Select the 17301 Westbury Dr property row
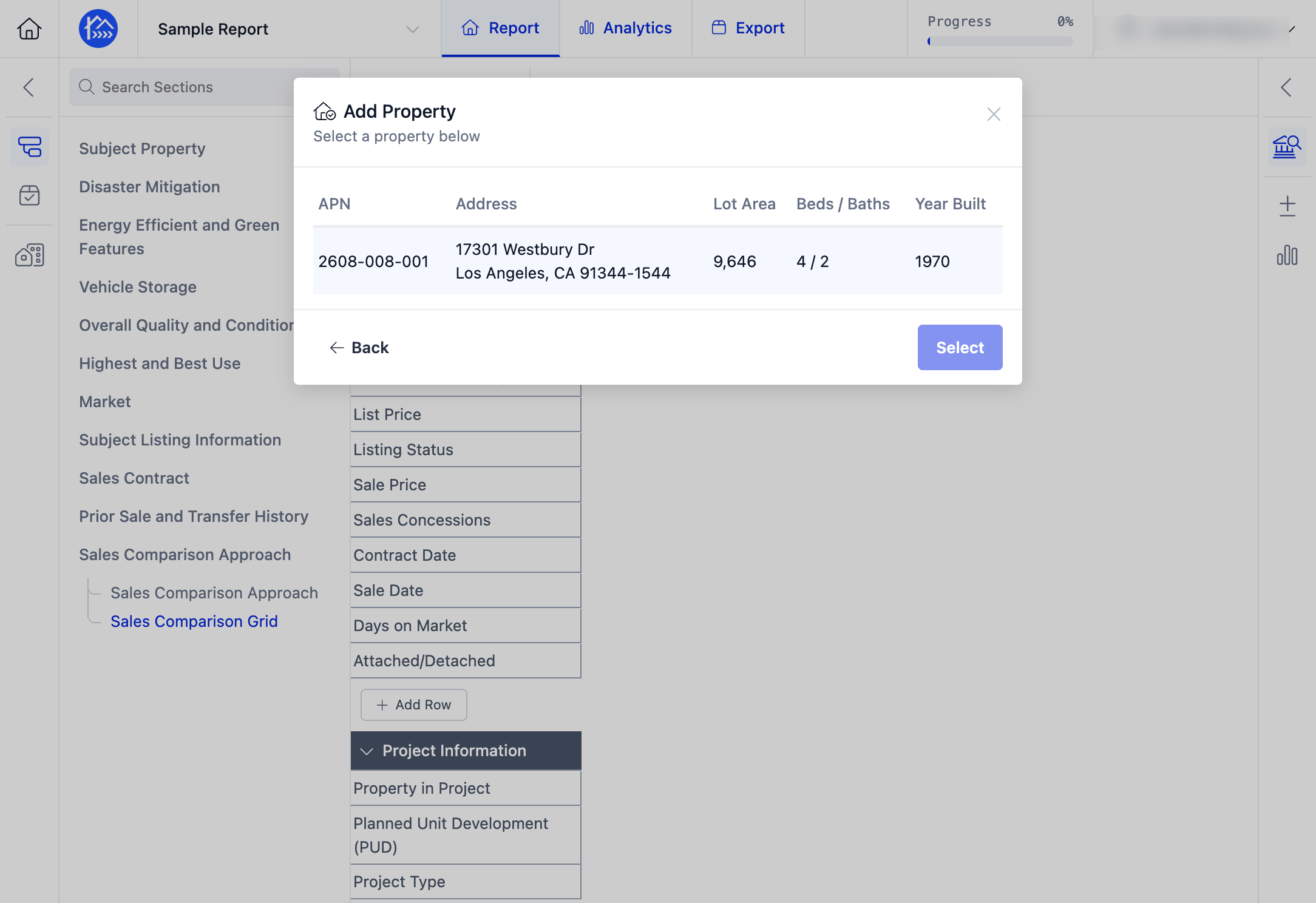The width and height of the screenshot is (1316, 903). (x=657, y=261)
